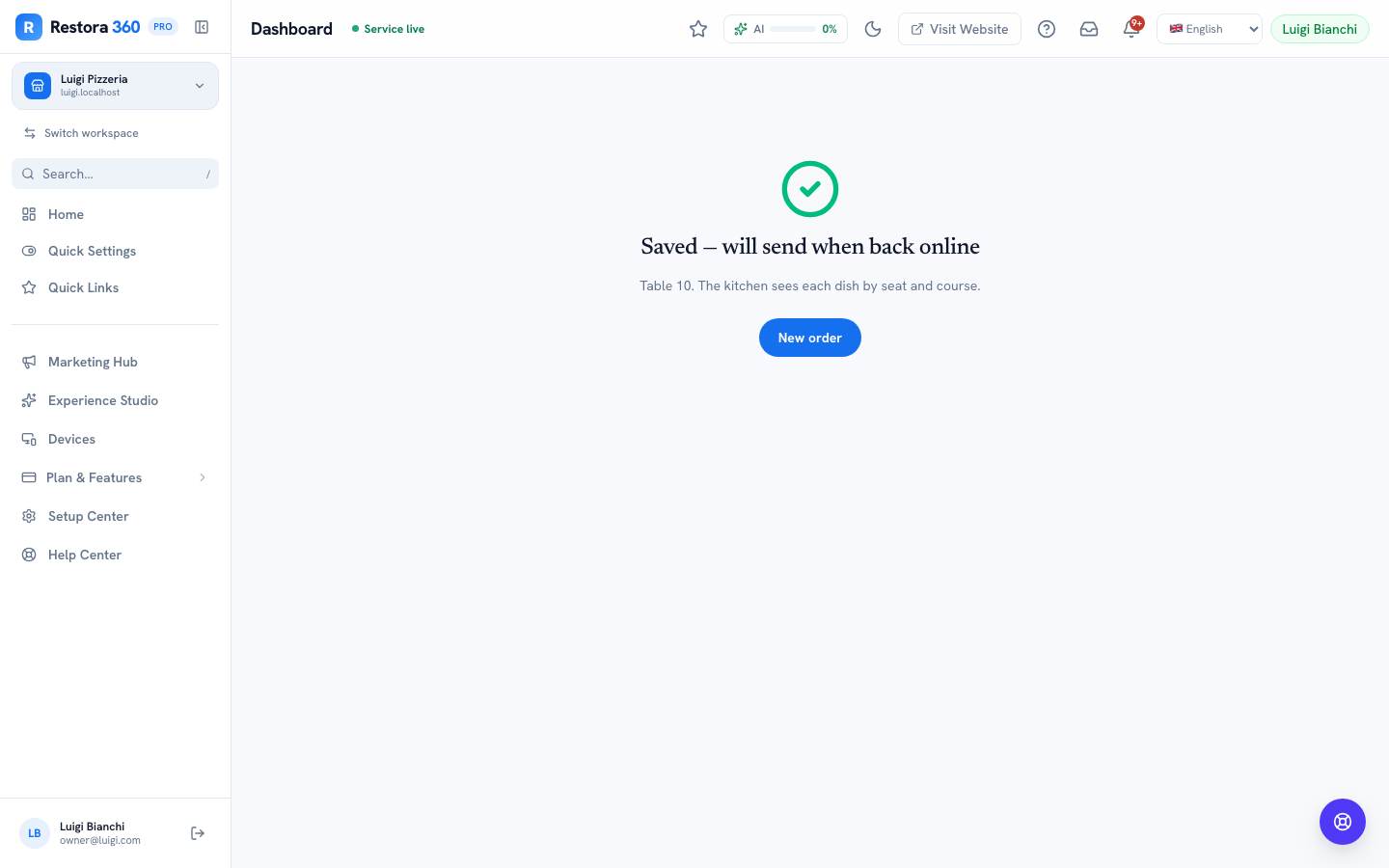Click the log out icon
1389x868 pixels.
coord(198,833)
